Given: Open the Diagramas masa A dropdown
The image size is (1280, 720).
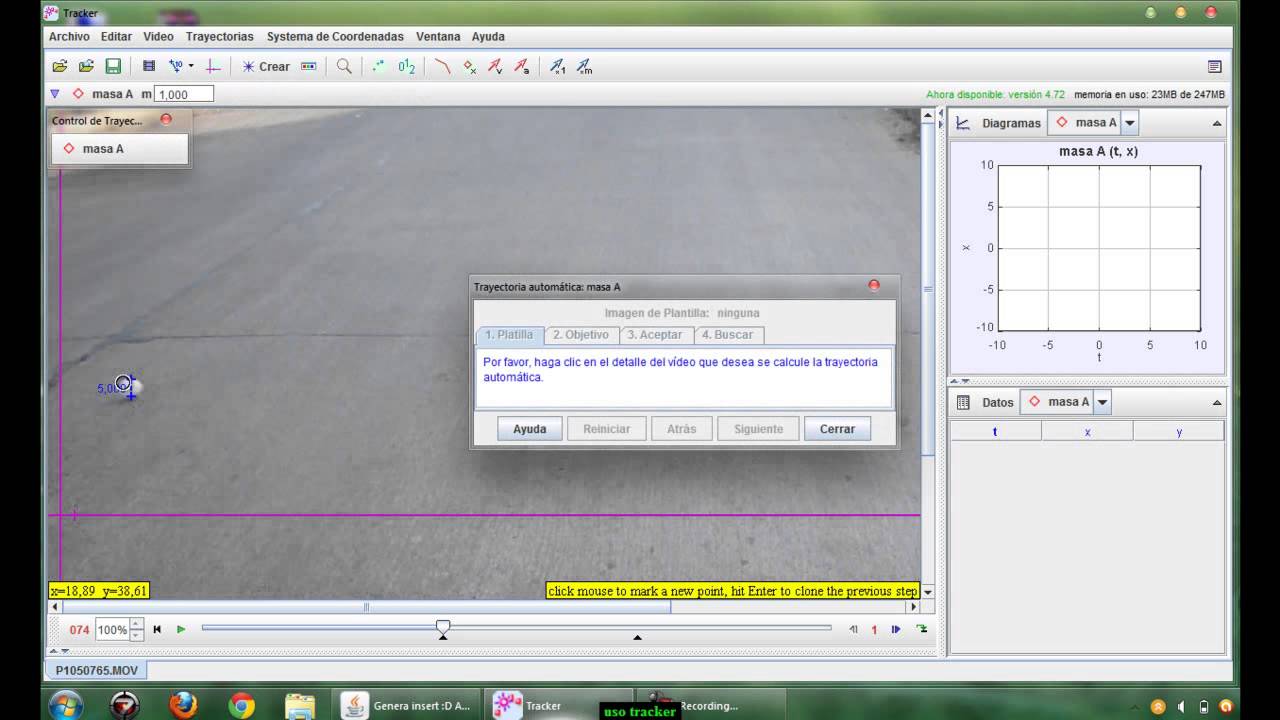Looking at the screenshot, I should coord(1130,123).
